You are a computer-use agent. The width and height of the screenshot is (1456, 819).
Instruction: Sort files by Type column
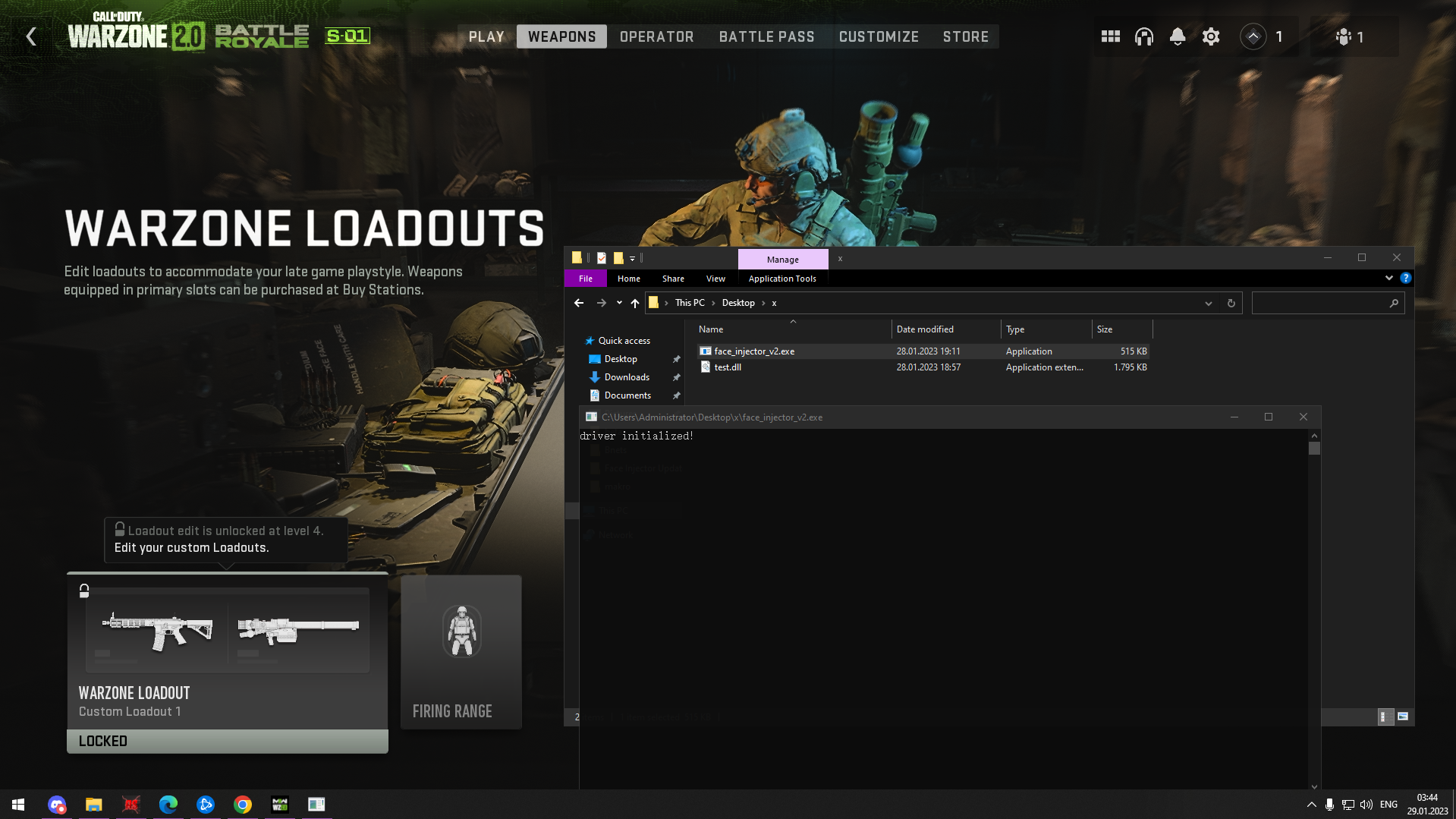coord(1046,329)
